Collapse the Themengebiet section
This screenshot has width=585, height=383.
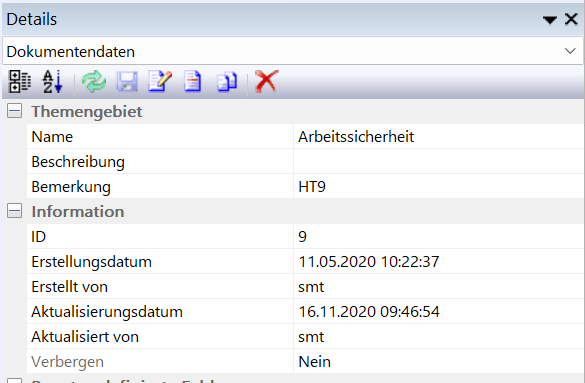coord(14,111)
